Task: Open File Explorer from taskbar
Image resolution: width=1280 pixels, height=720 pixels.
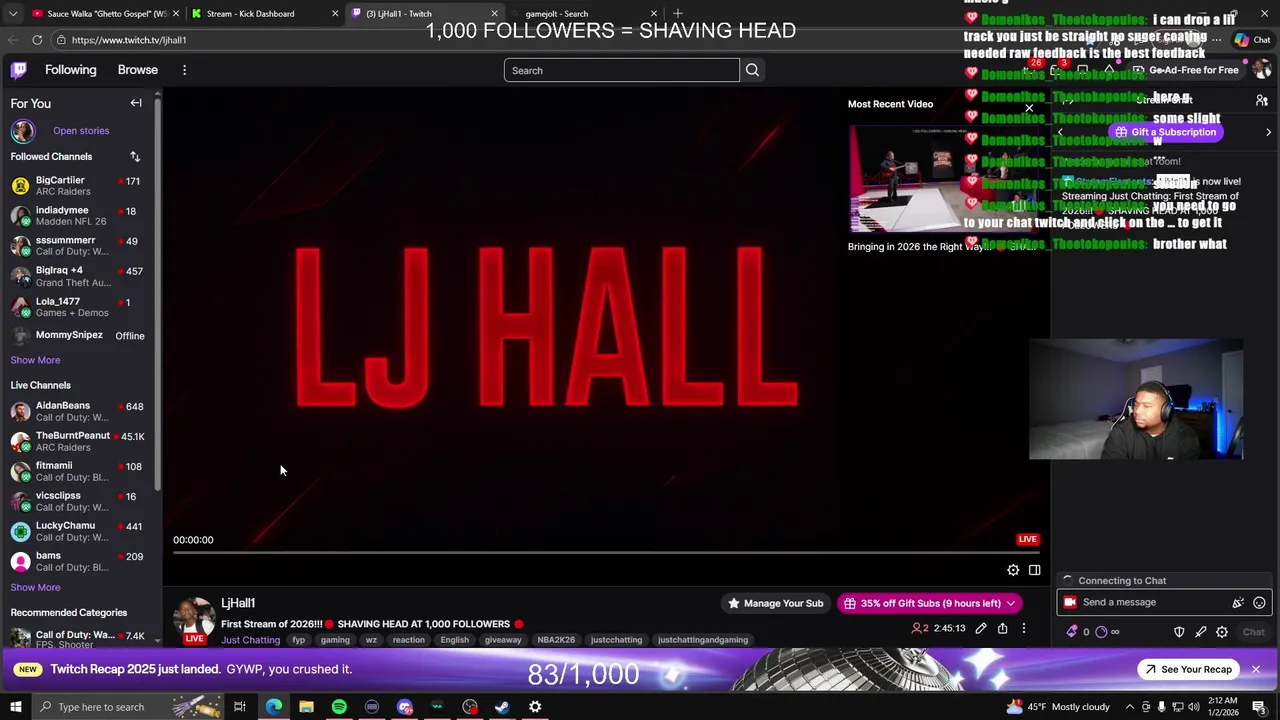Action: (306, 707)
